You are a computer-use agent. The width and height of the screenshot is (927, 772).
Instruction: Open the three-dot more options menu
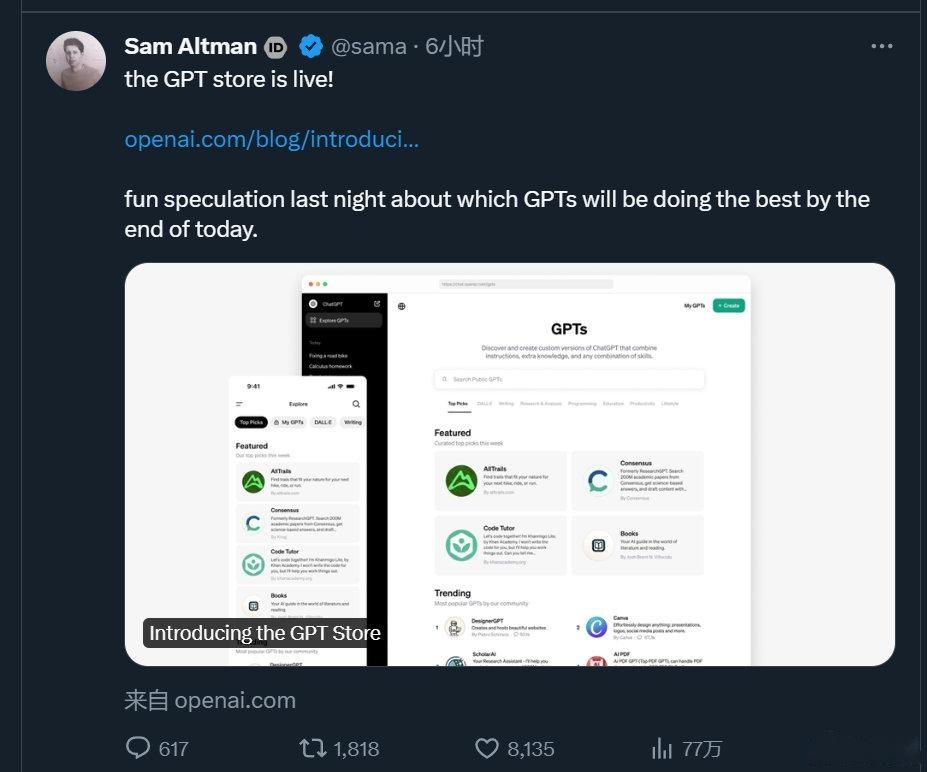881,46
